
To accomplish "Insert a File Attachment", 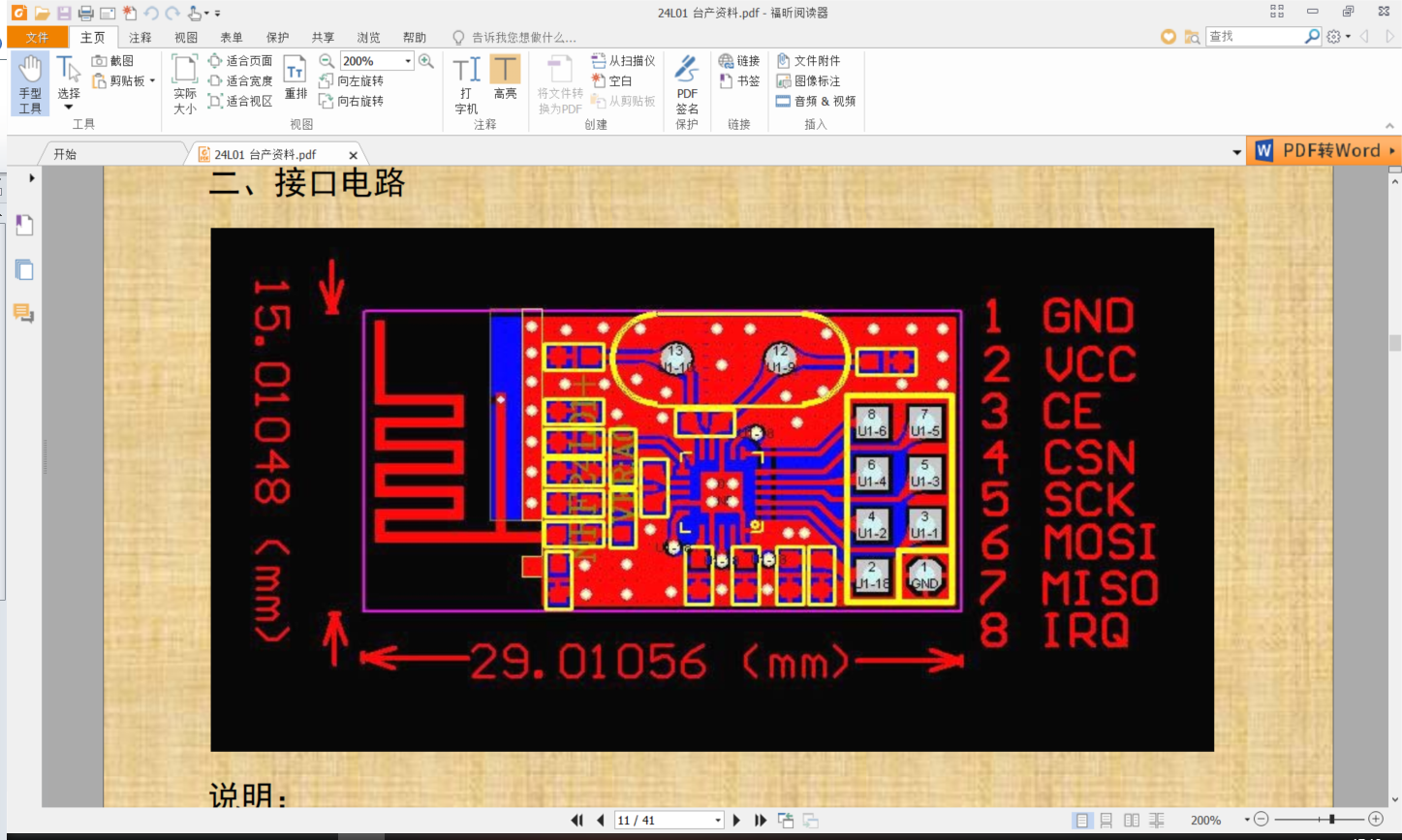I will pyautogui.click(x=808, y=61).
